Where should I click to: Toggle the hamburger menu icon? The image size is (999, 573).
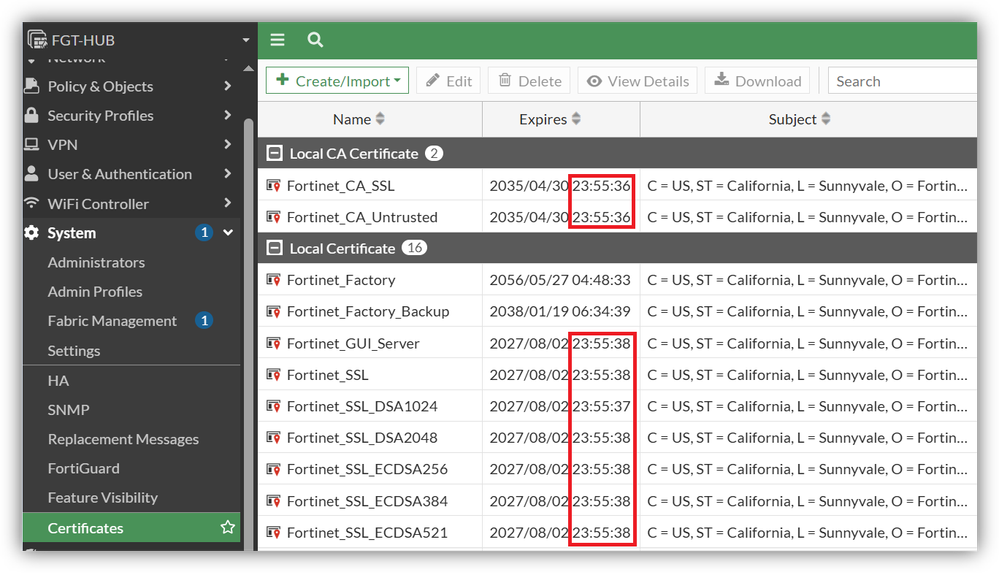278,40
